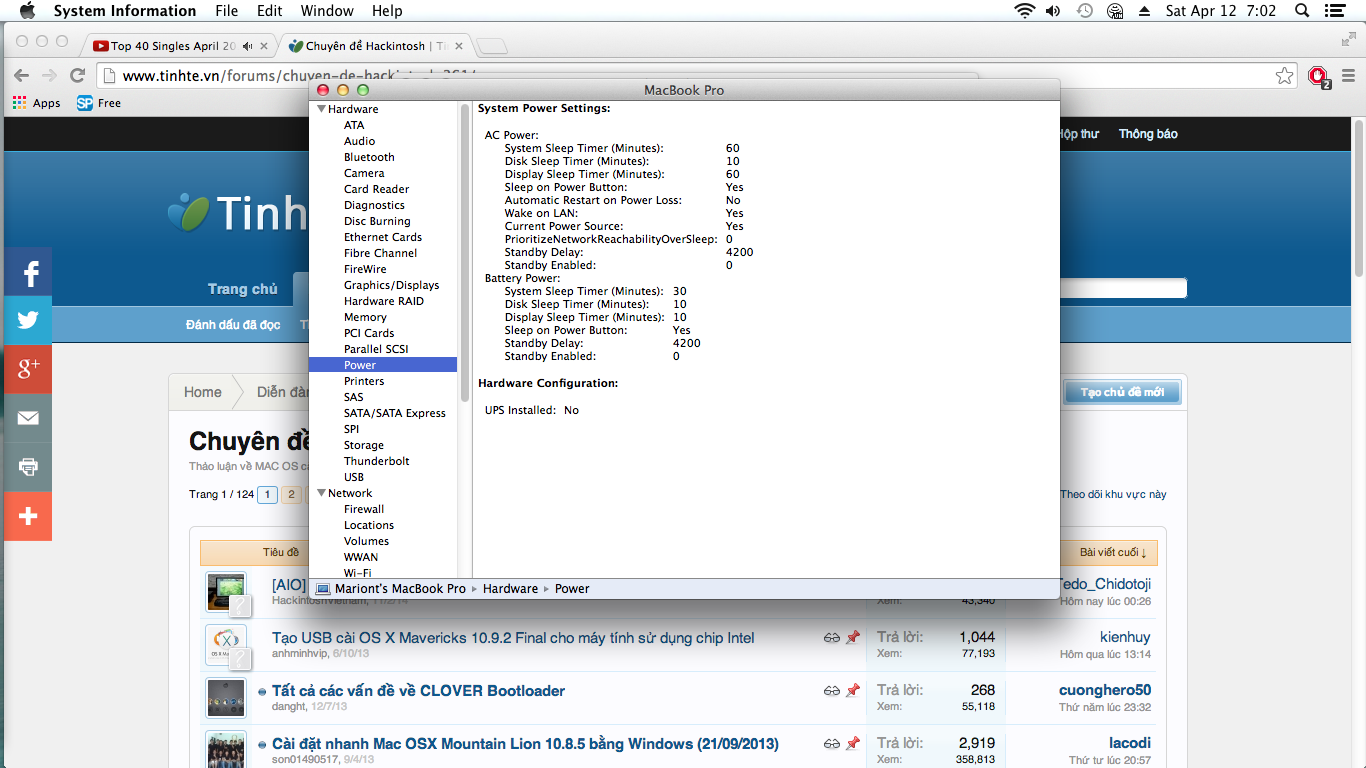Open Trang chủ navigation link
Screen dimensions: 1366x768
(x=243, y=289)
